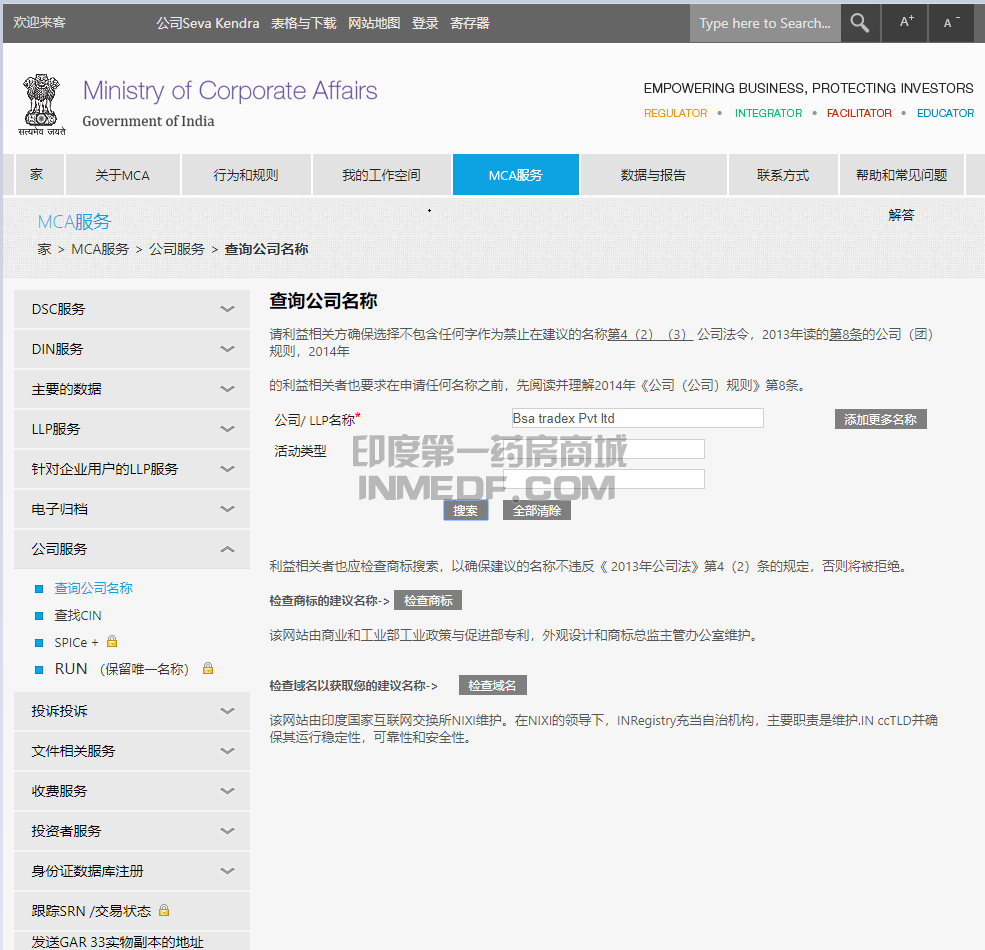The width and height of the screenshot is (985, 950).
Task: Click the 公司/LLP名称 input field
Action: 637,418
